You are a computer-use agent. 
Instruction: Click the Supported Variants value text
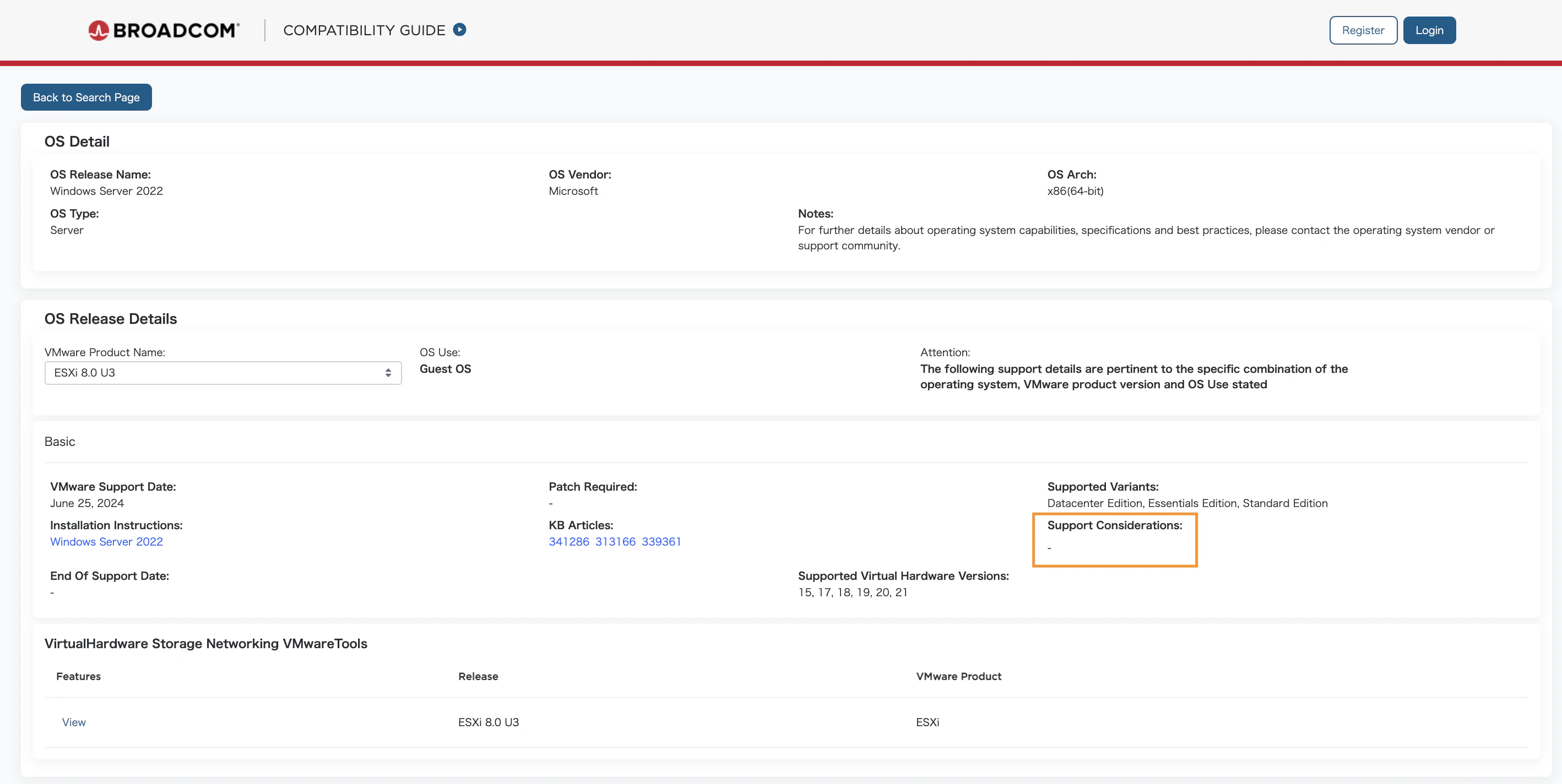pos(1188,503)
